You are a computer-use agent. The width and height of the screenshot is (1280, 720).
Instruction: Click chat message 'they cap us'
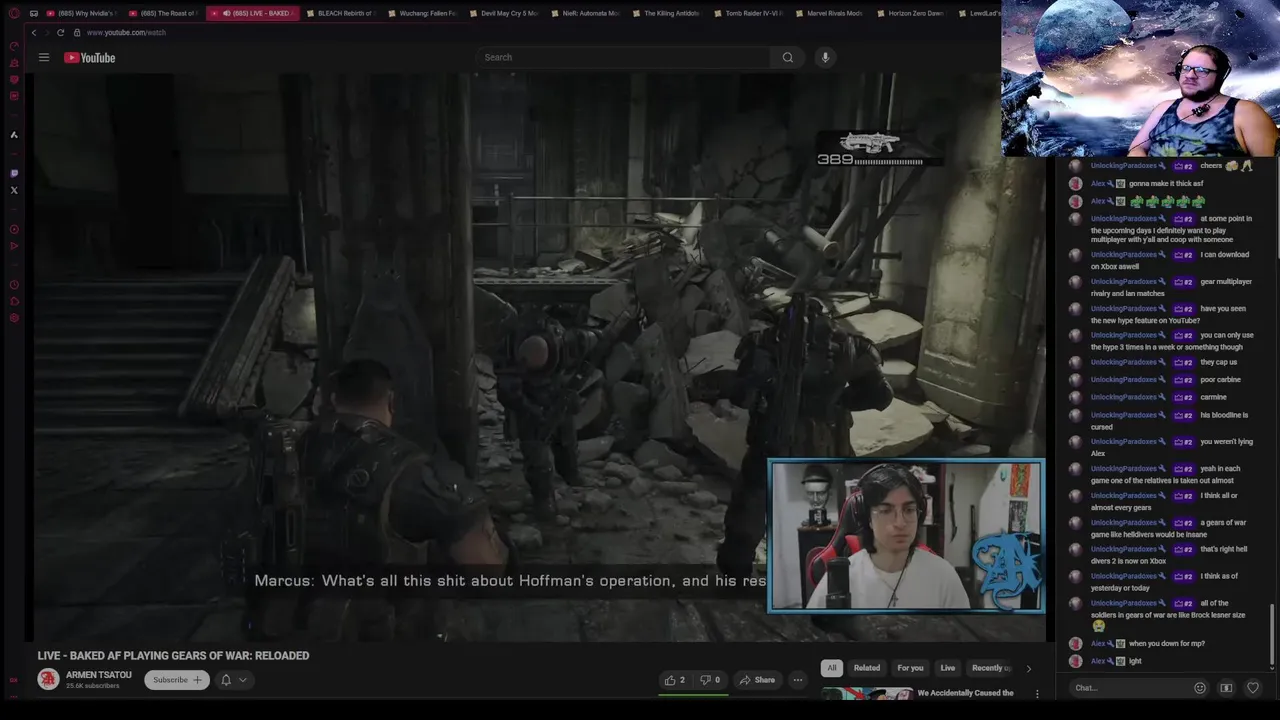pyautogui.click(x=1218, y=362)
